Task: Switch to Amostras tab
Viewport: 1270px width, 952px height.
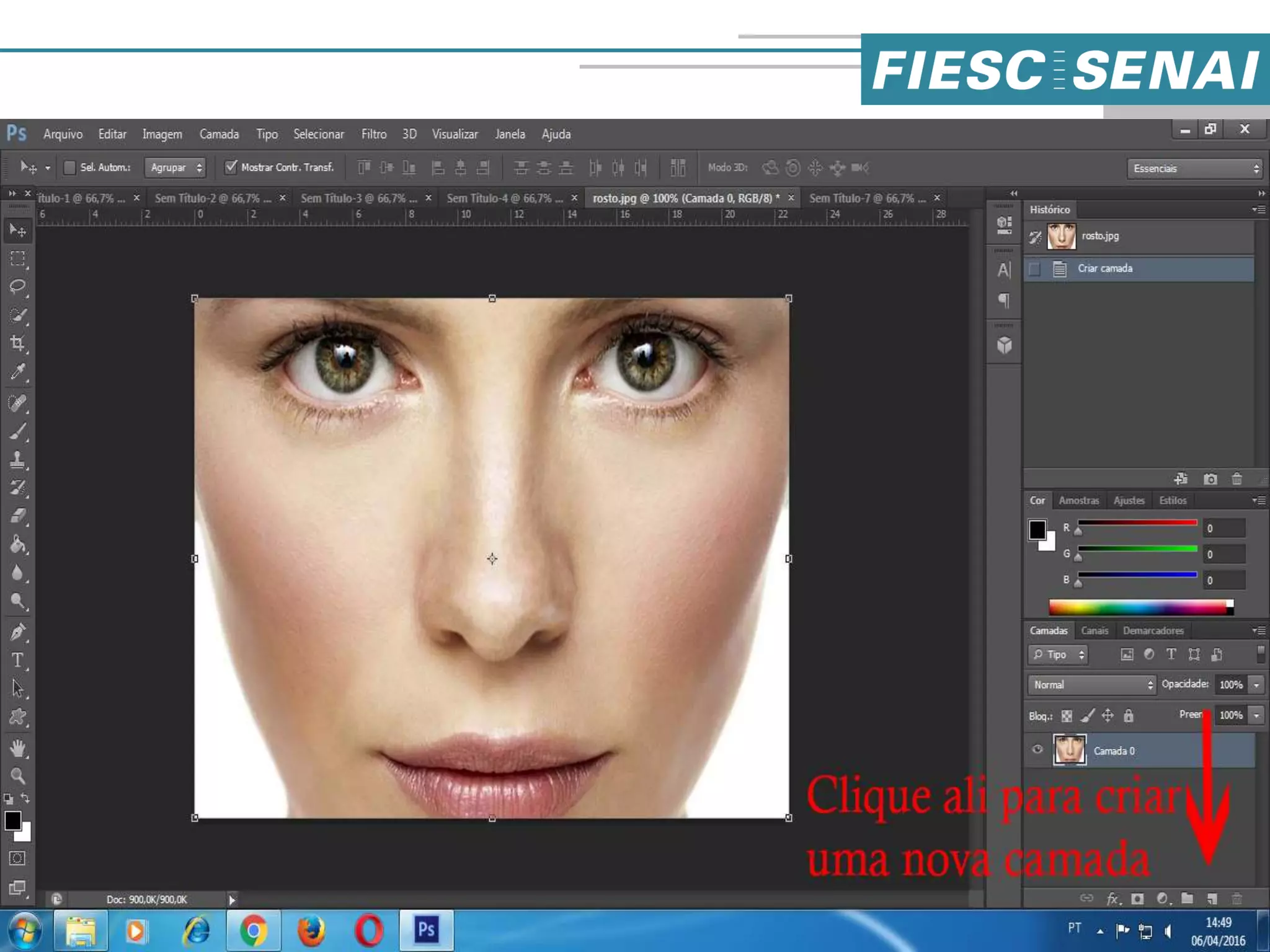Action: tap(1079, 500)
